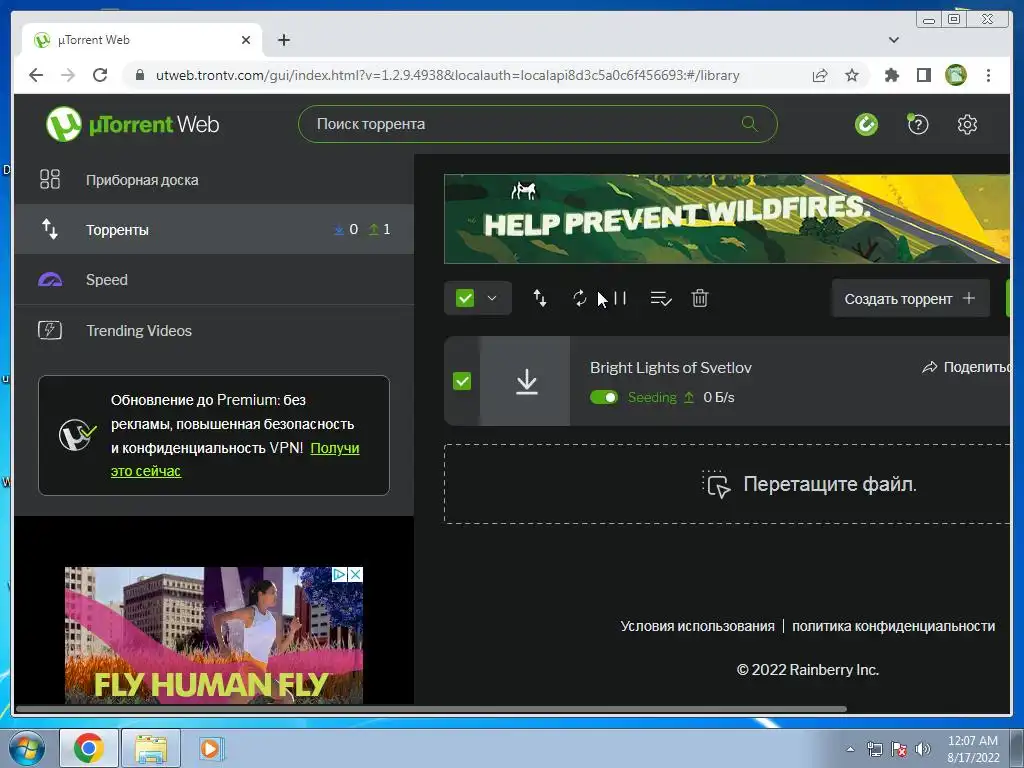Open политика конфиденциальности link
The image size is (1024, 768).
(893, 626)
